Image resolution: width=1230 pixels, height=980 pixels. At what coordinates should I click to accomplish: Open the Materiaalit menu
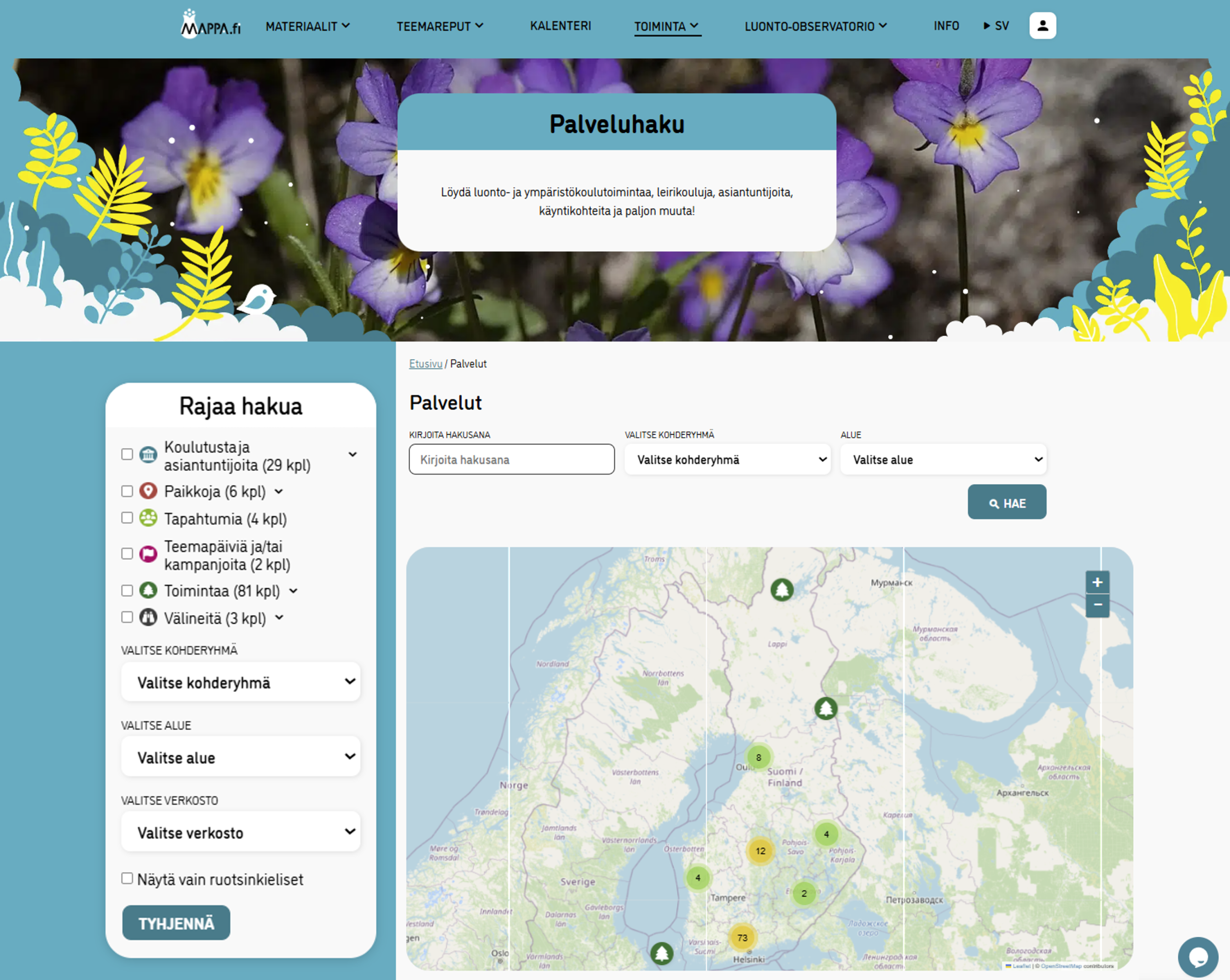(307, 26)
